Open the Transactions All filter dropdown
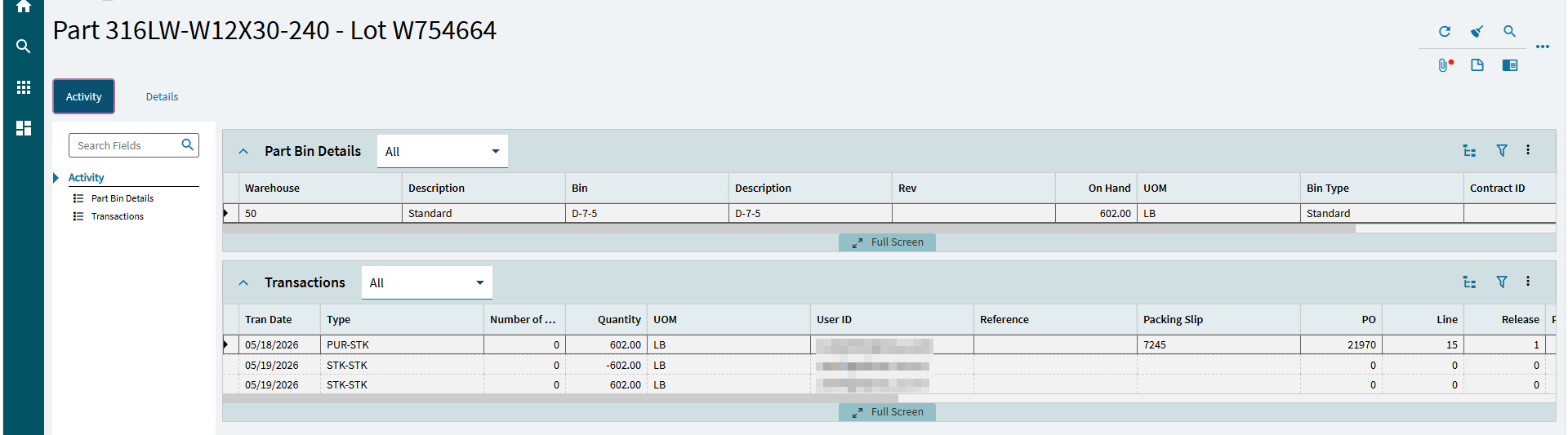 coord(426,282)
